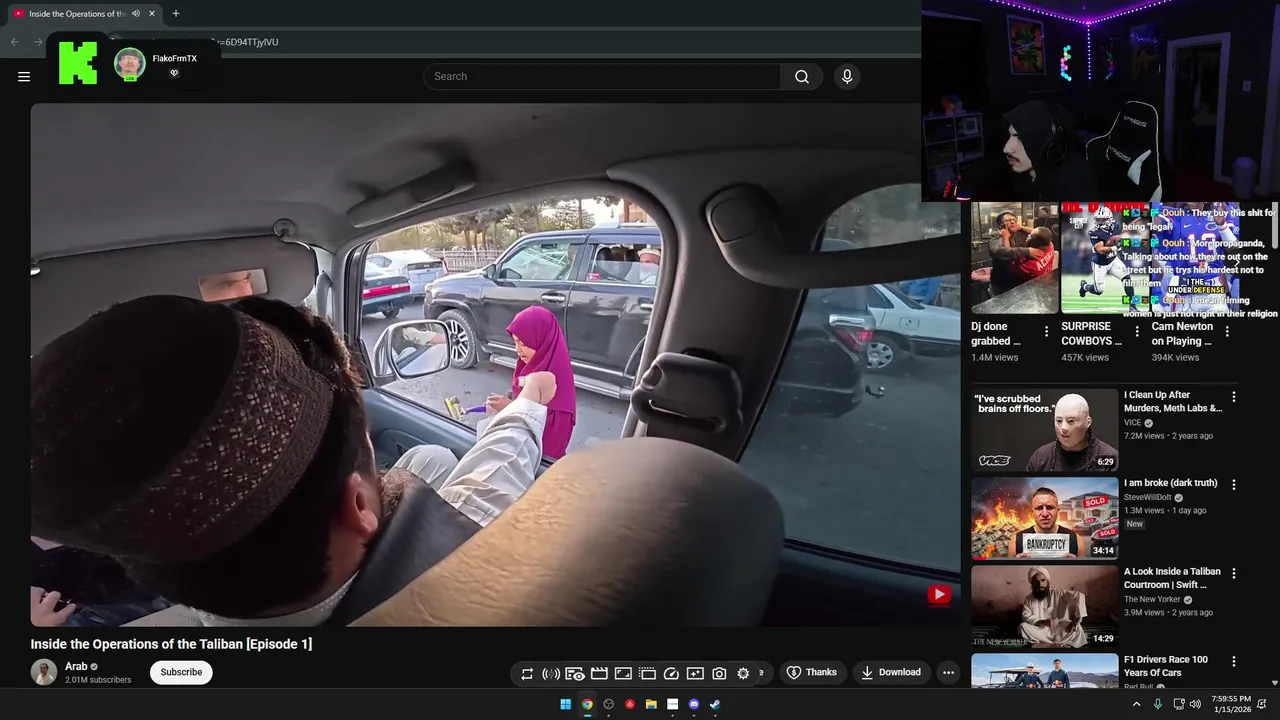Open the Windows Start menu

point(566,704)
